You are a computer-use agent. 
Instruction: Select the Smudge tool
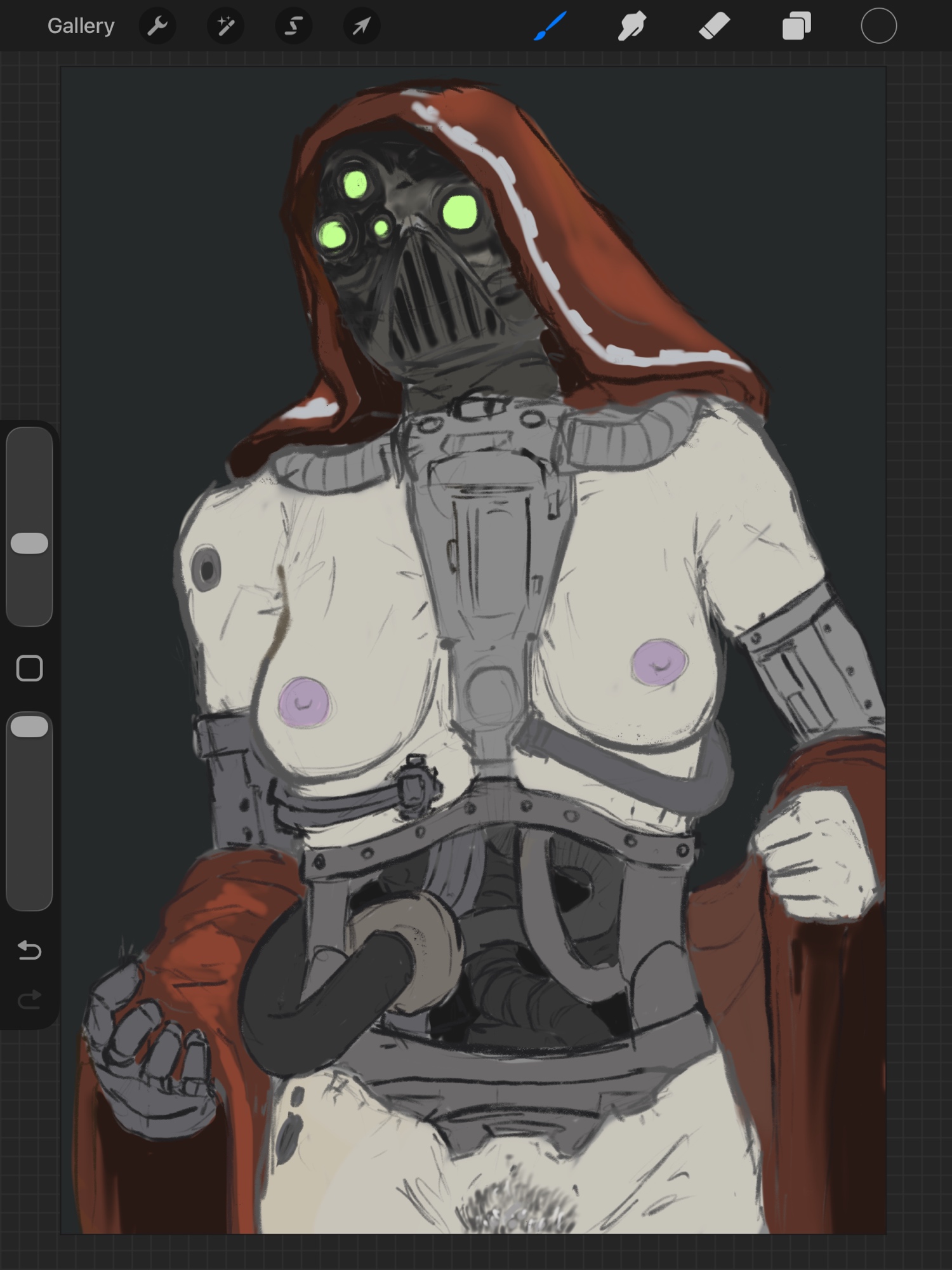click(x=631, y=26)
